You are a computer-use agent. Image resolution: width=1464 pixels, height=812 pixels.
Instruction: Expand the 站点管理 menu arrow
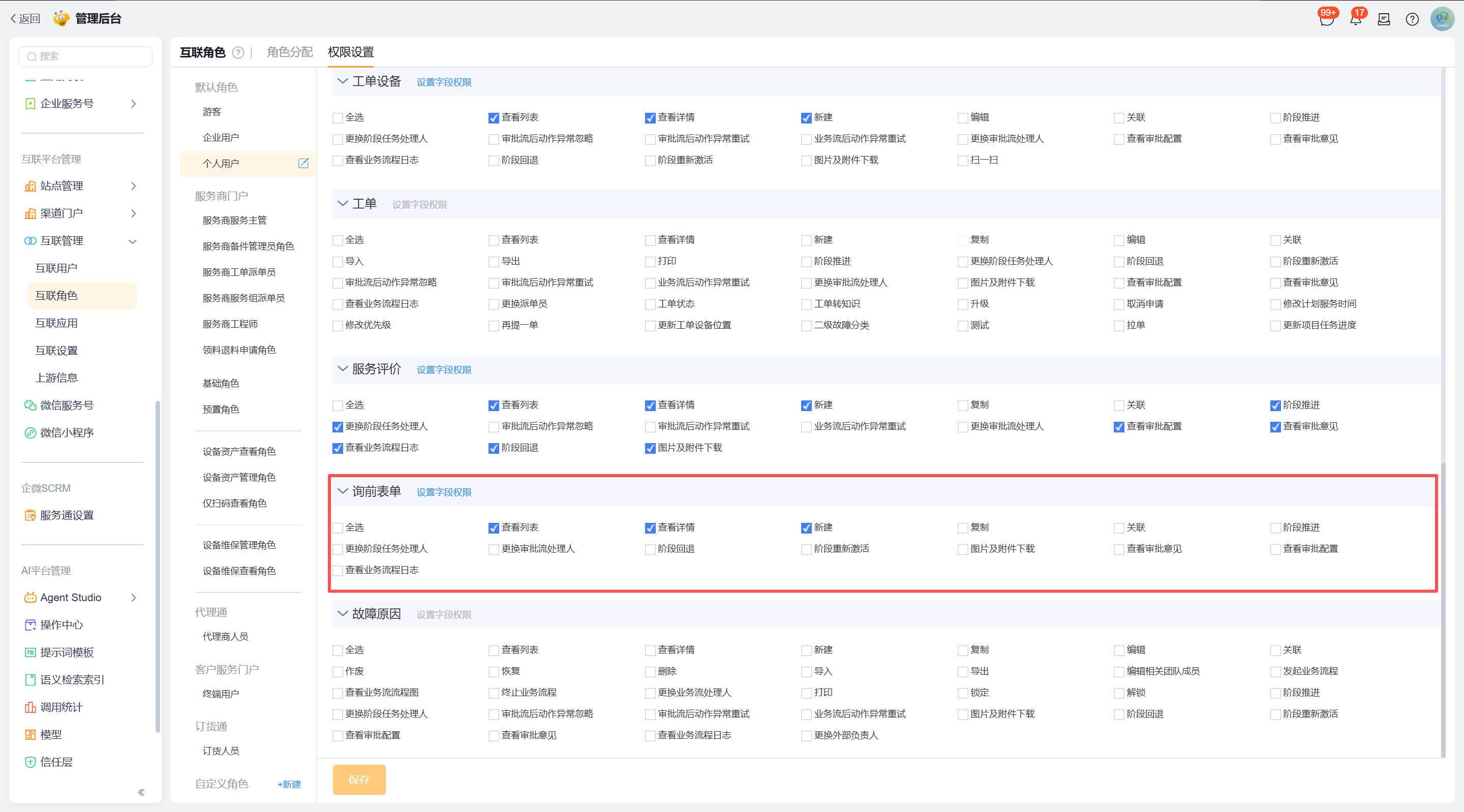click(134, 186)
